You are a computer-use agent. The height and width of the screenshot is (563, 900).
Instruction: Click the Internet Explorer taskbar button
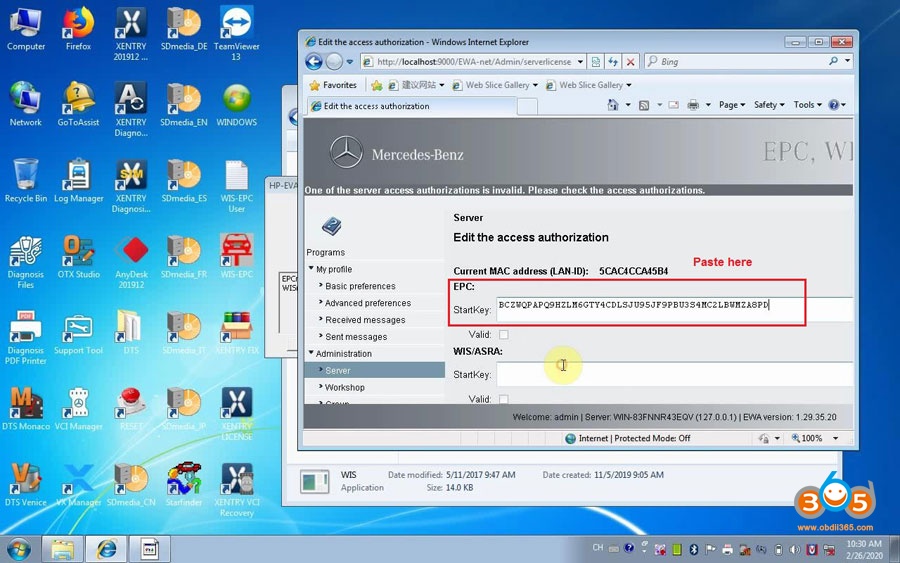point(106,549)
